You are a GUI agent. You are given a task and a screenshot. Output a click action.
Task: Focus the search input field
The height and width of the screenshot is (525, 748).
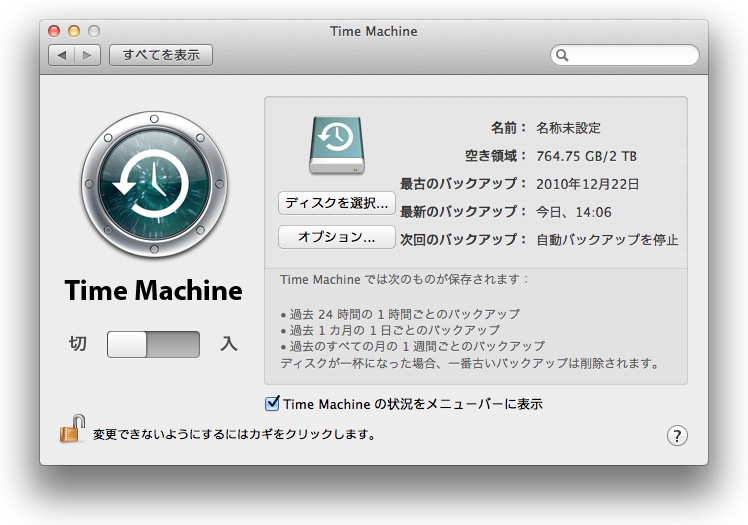(x=630, y=56)
